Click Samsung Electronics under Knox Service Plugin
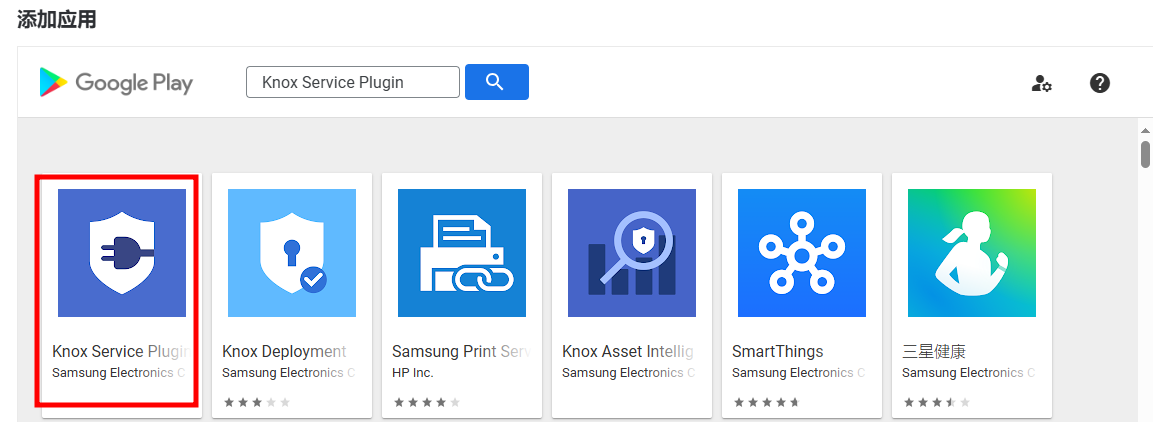Viewport: 1153px width, 422px height. coord(118,373)
